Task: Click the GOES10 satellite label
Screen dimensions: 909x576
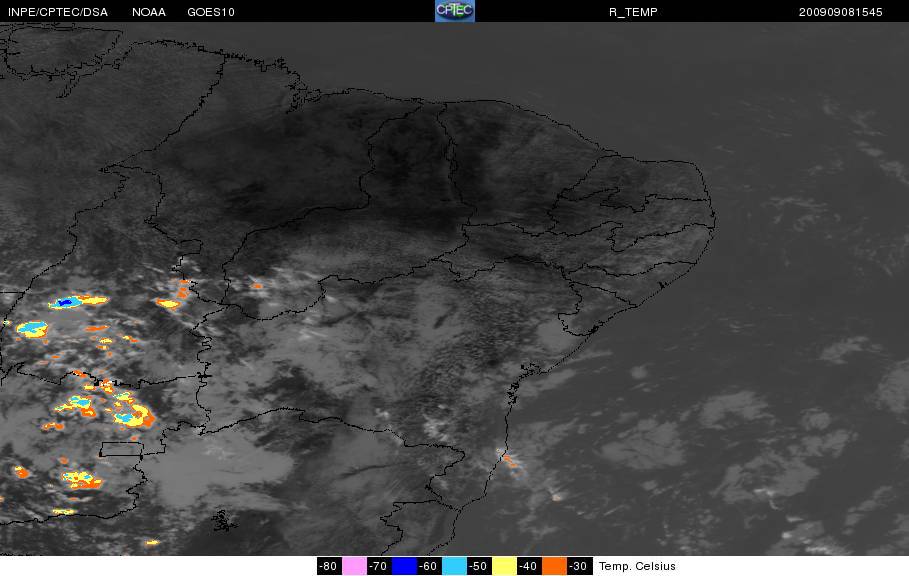Action: [x=211, y=12]
